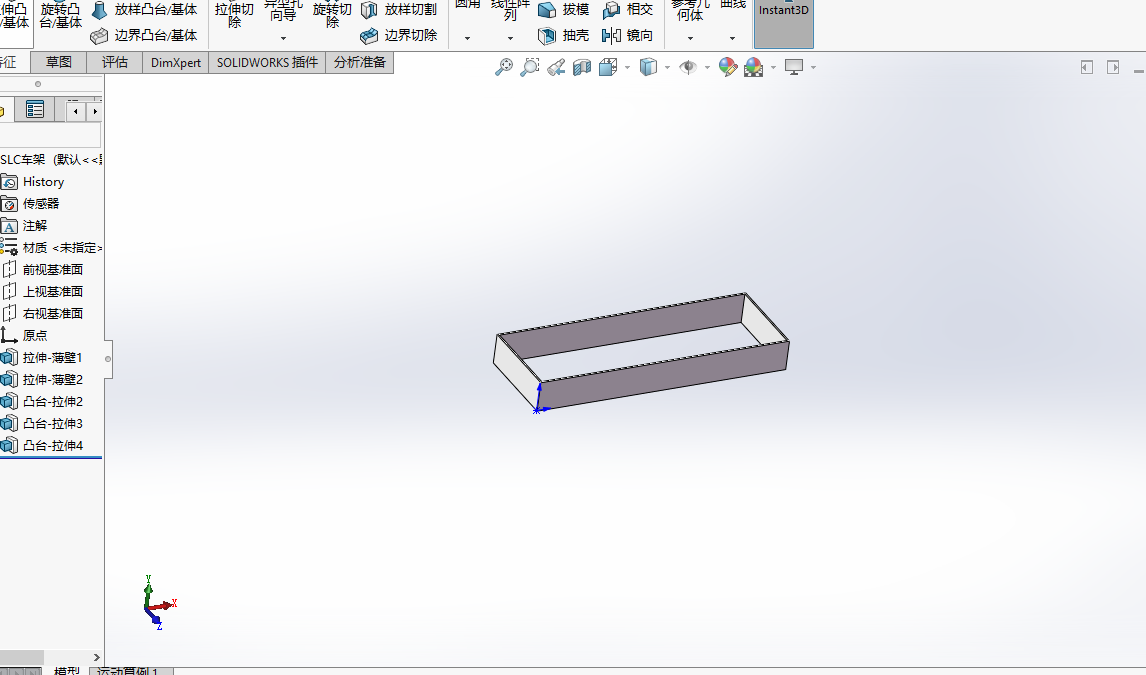Open PropertyManager tab icon in panel
Screen dimensions: 1146x675
coord(35,110)
